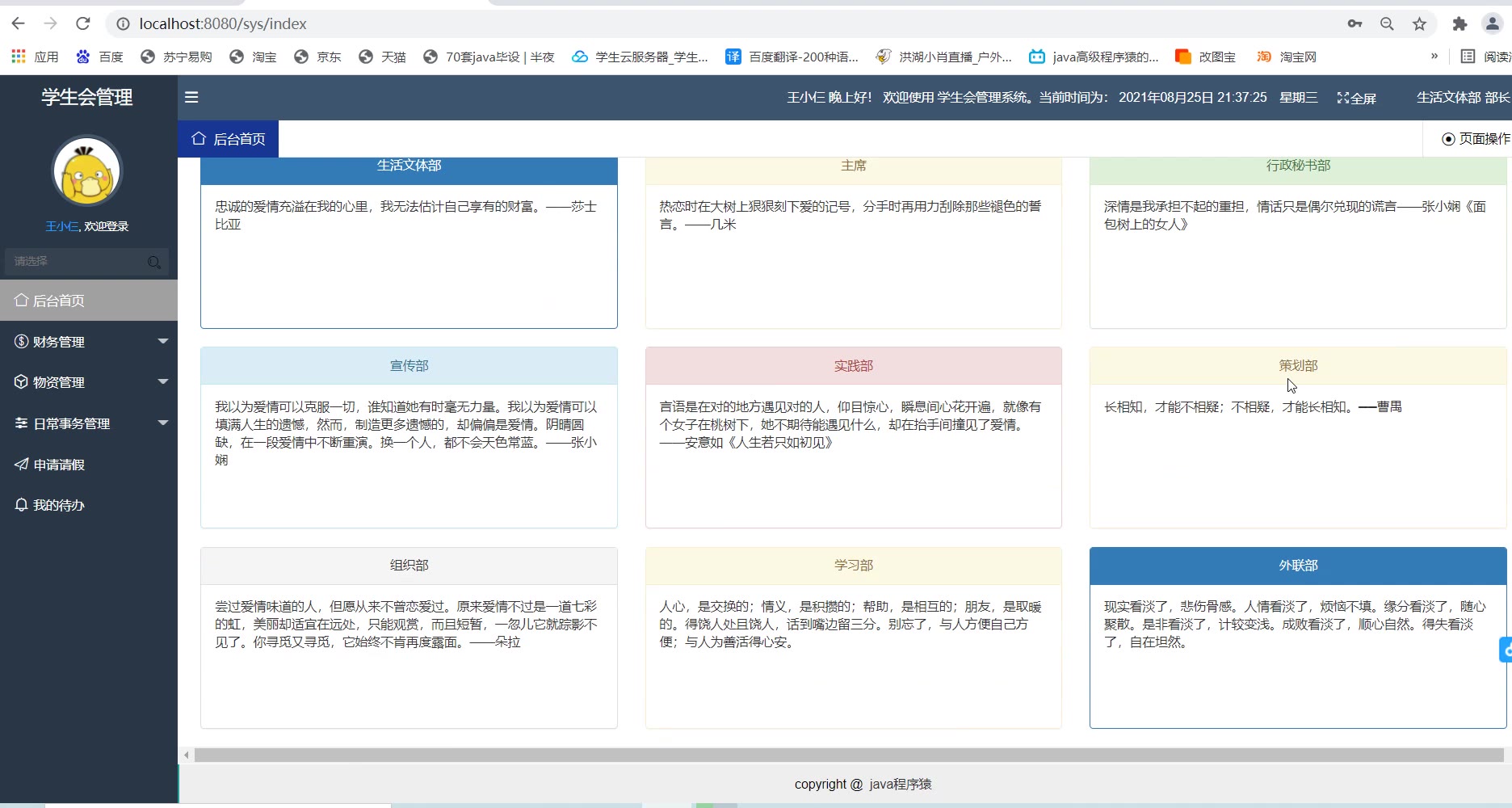Click the horizontal scrollbar track
Image resolution: width=1512 pixels, height=808 pixels.
click(x=848, y=755)
